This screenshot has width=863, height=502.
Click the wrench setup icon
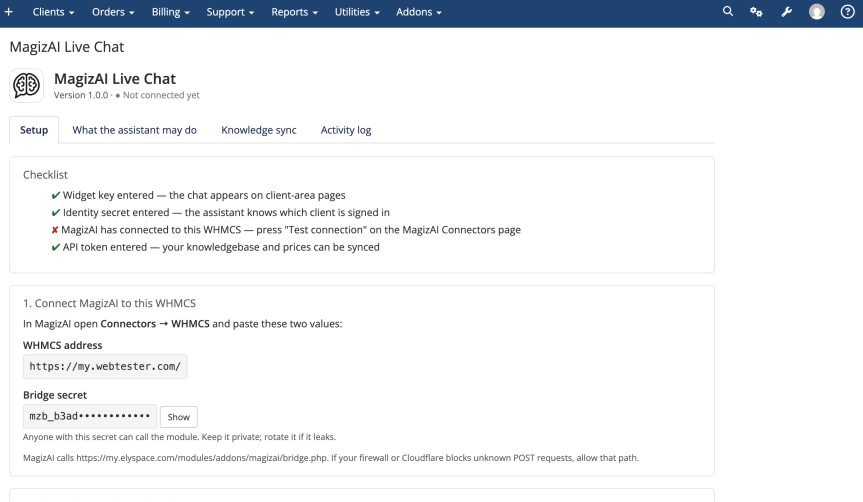[x=786, y=12]
